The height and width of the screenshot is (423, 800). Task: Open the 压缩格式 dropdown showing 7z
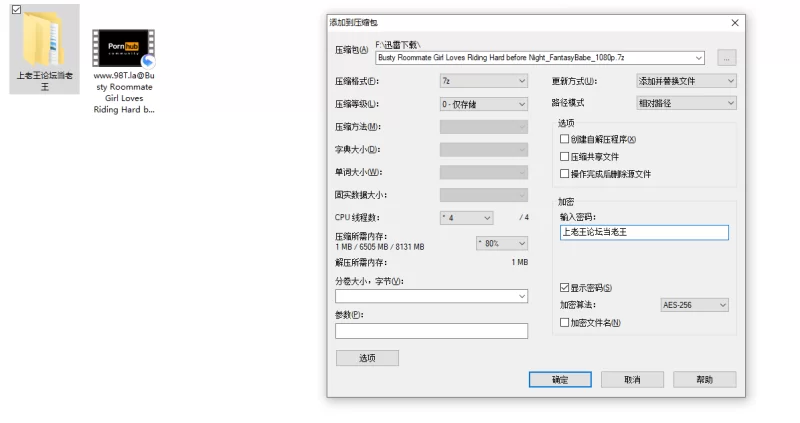pyautogui.click(x=483, y=81)
